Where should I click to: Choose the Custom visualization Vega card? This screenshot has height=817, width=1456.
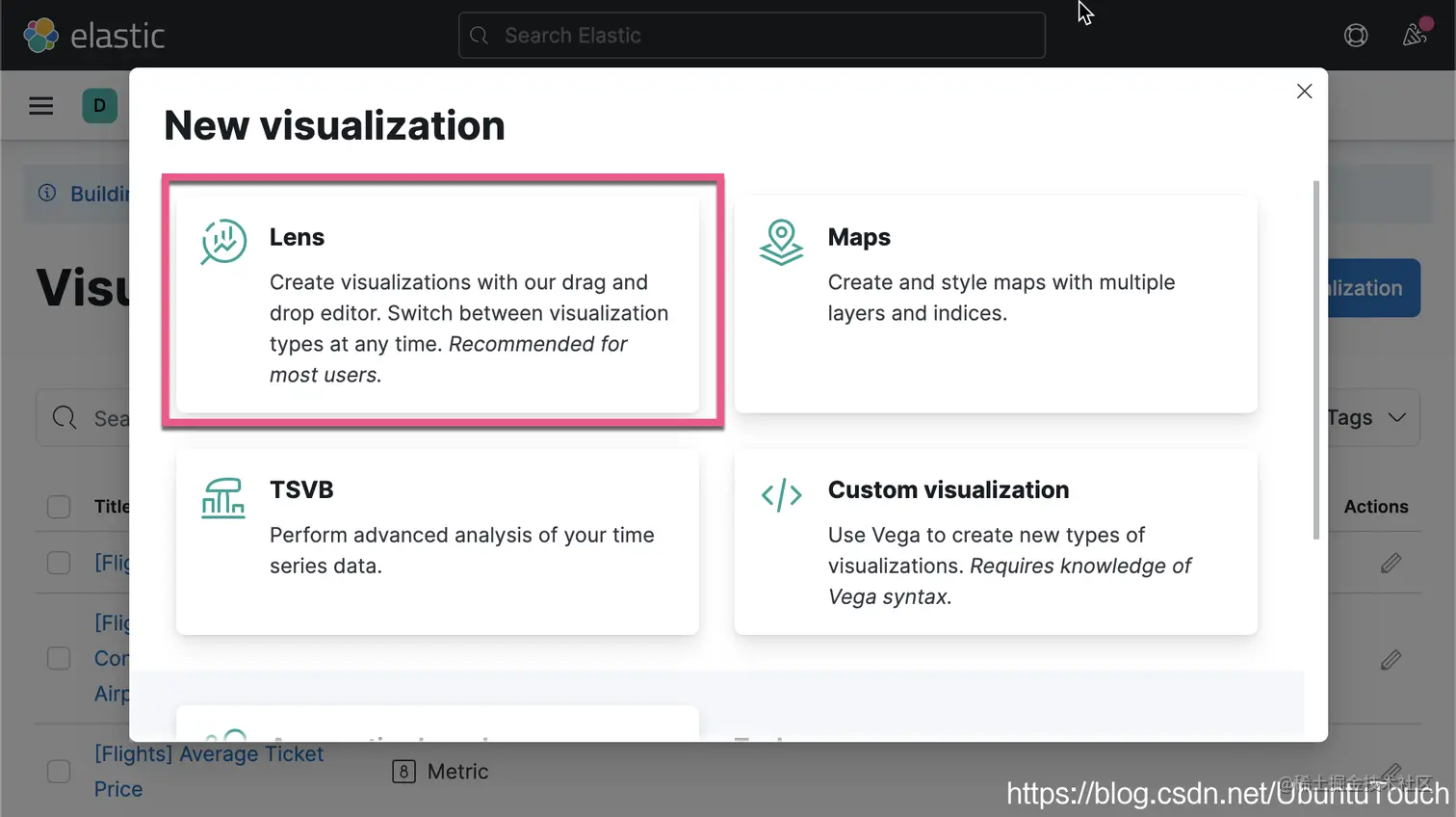pyautogui.click(x=996, y=541)
